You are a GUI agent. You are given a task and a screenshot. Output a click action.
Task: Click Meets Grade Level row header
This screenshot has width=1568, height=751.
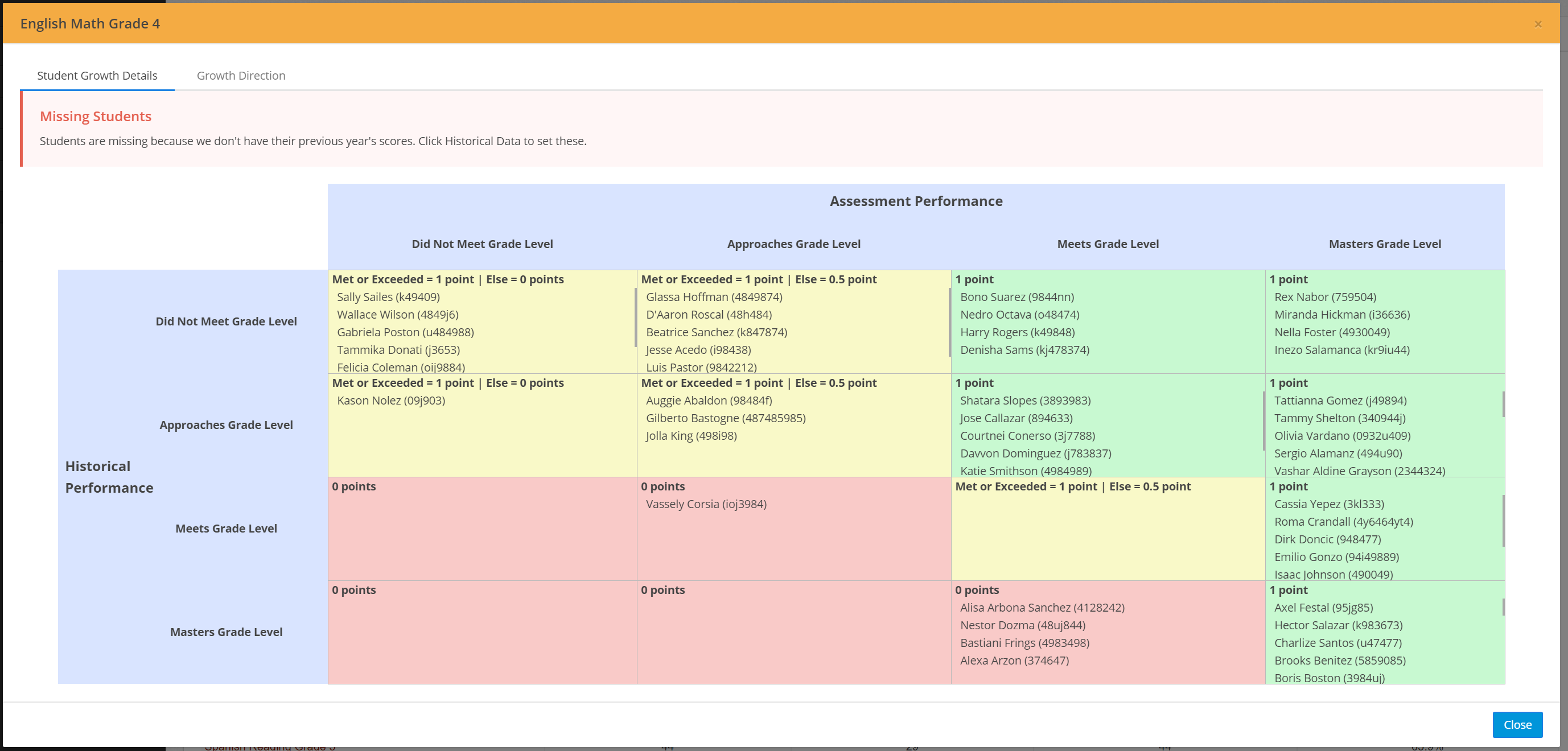[226, 528]
